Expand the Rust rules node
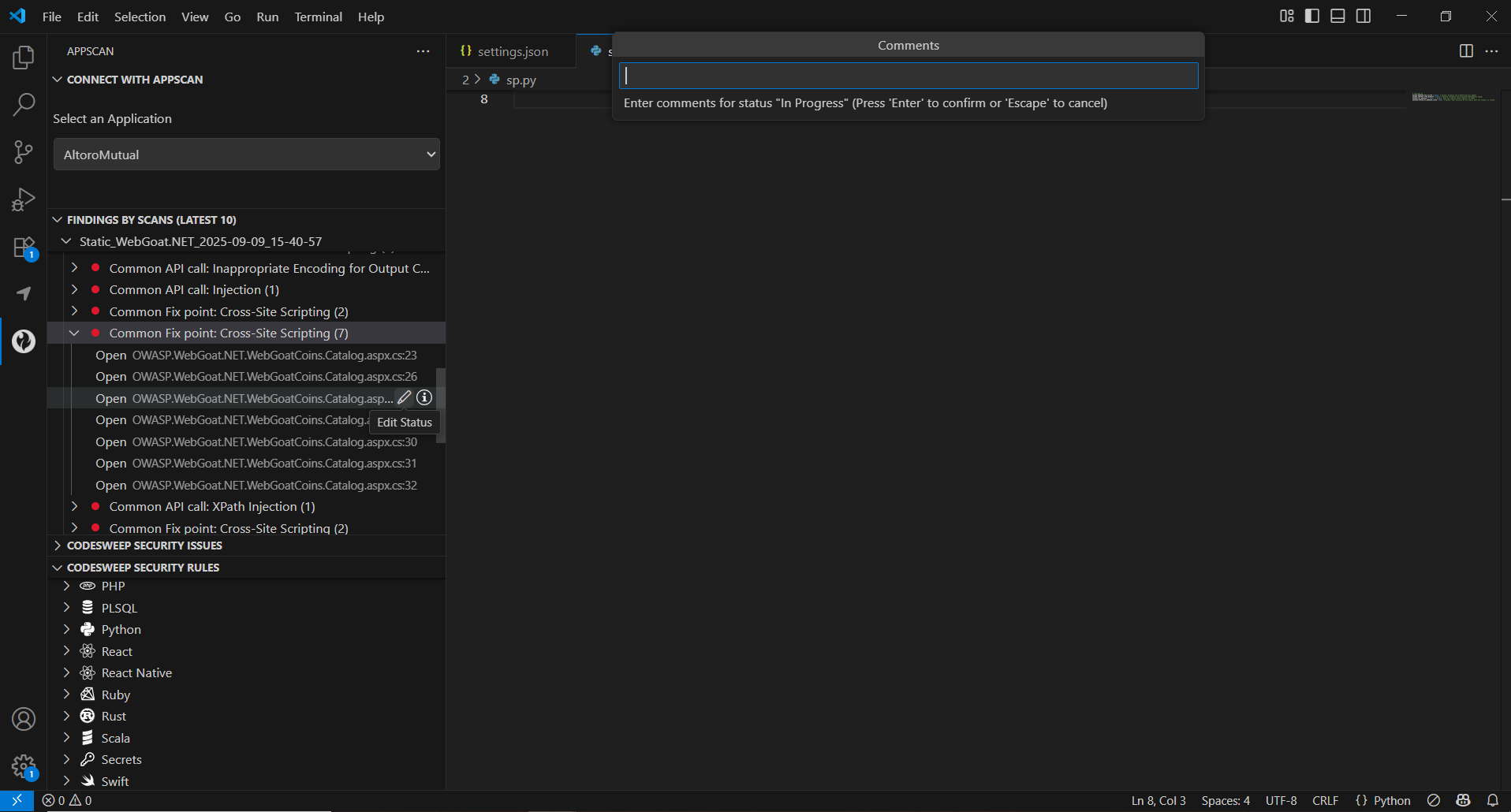This screenshot has height=812, width=1511. (247, 716)
